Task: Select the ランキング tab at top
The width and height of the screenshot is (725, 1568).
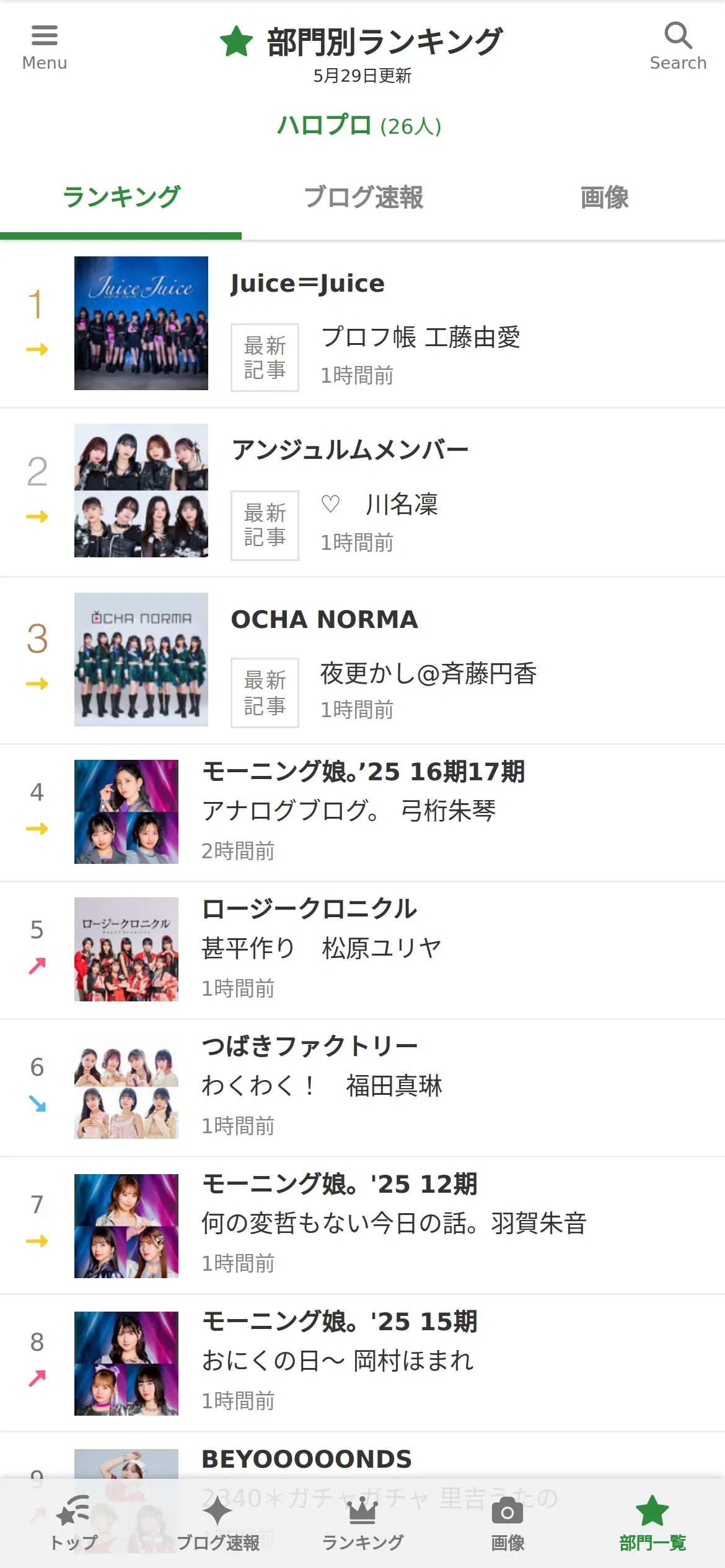Action: click(121, 198)
